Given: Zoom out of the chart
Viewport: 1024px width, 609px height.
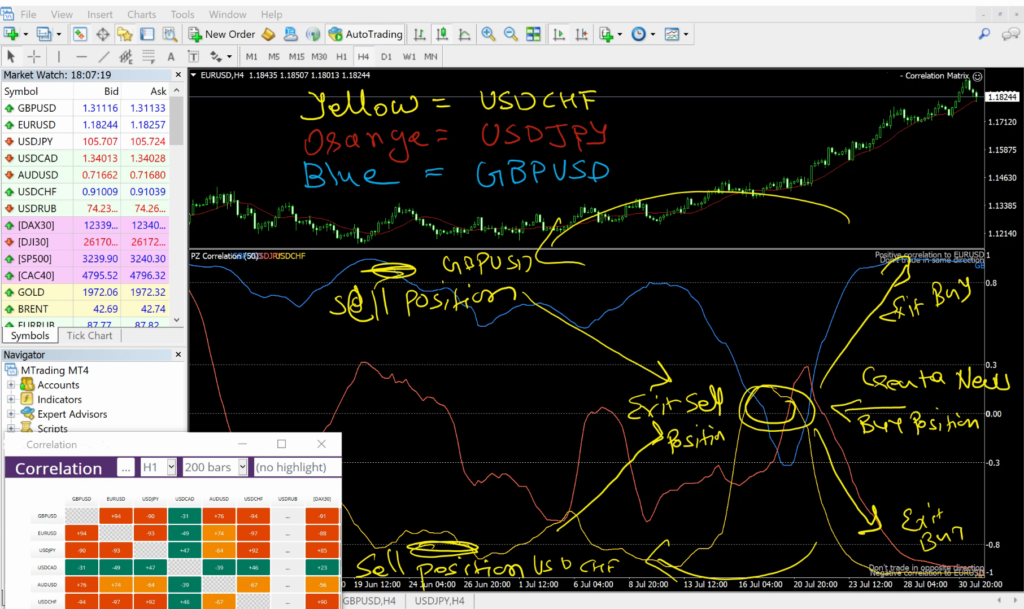Looking at the screenshot, I should point(510,33).
